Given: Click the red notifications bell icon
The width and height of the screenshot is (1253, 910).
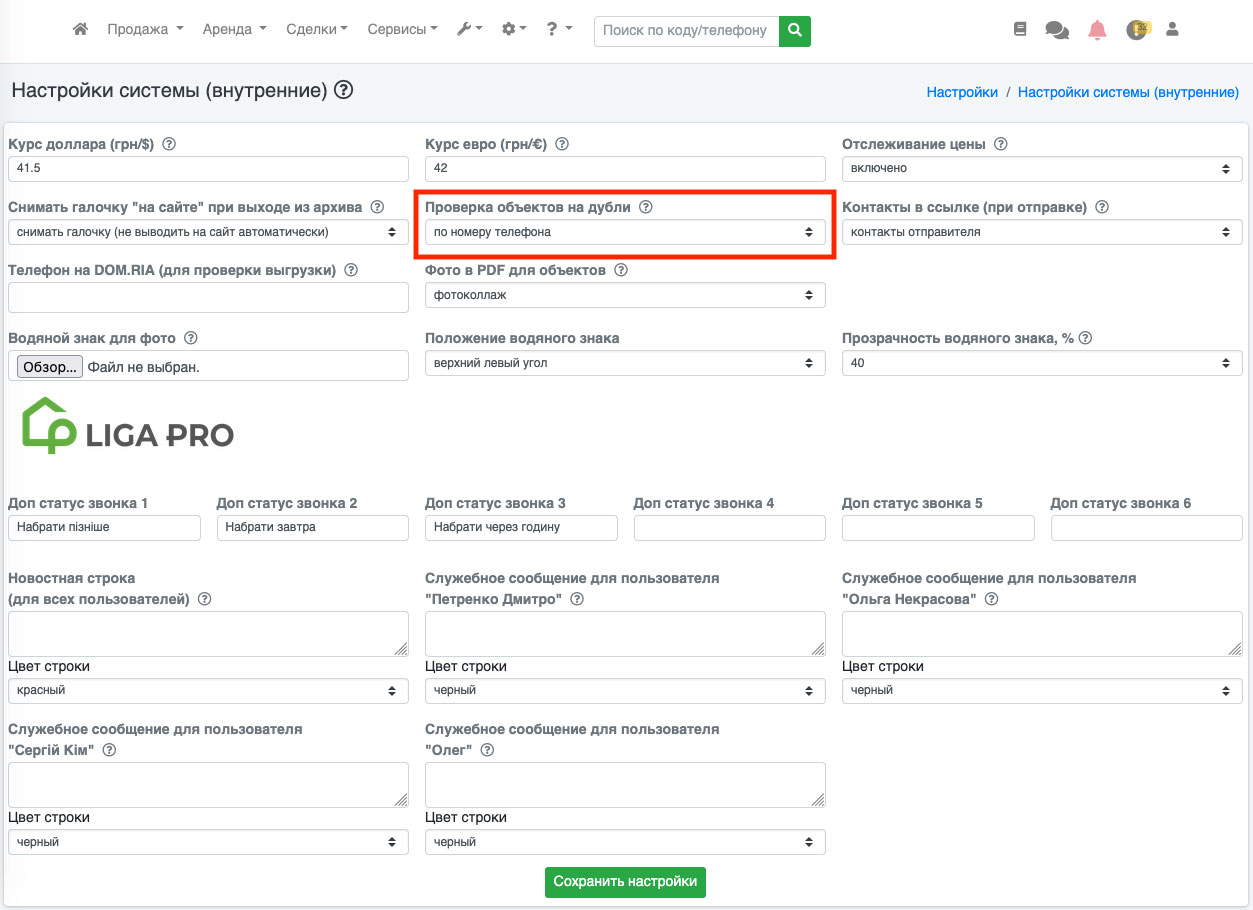Looking at the screenshot, I should pos(1097,30).
